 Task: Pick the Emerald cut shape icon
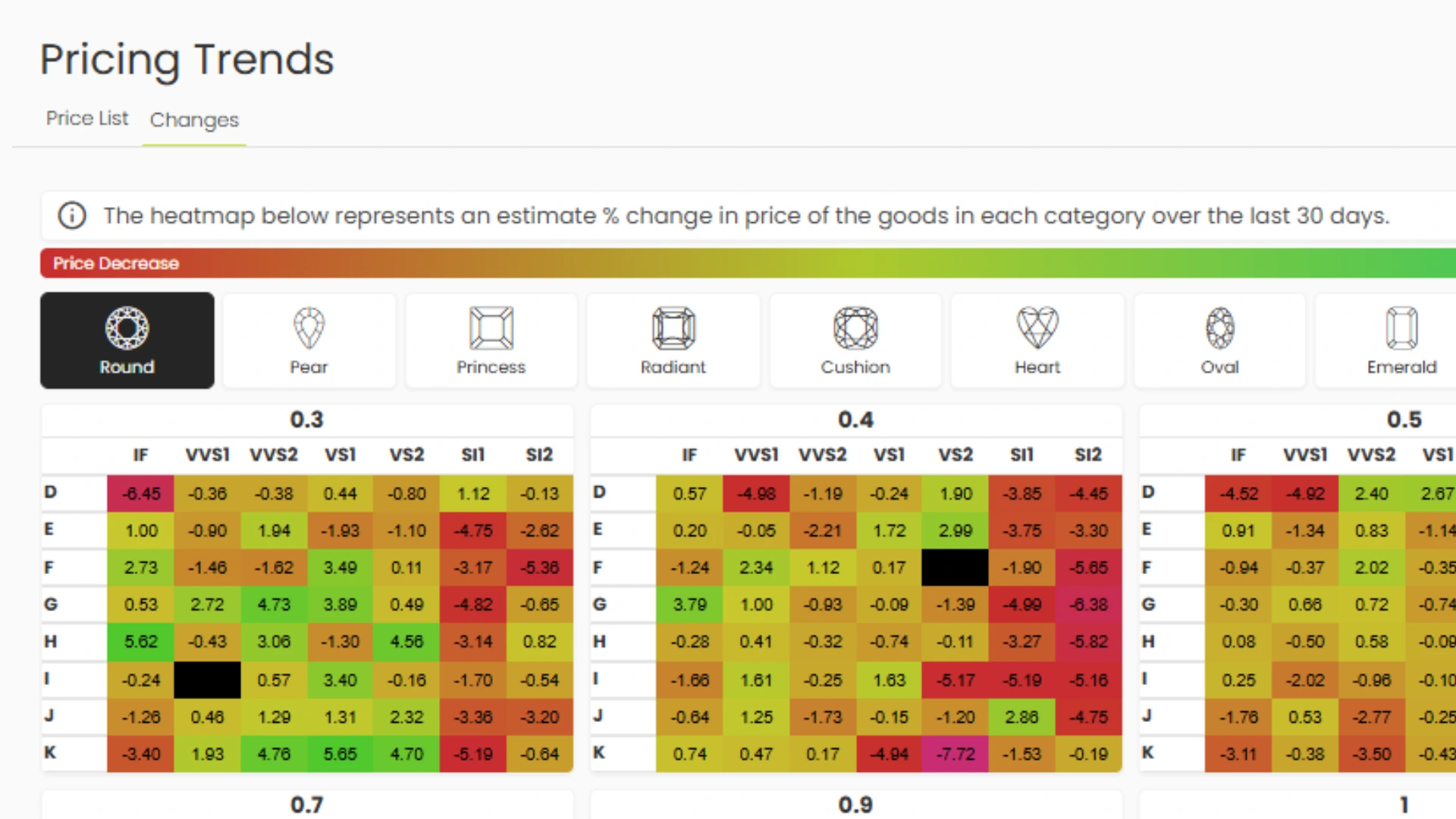(1401, 328)
